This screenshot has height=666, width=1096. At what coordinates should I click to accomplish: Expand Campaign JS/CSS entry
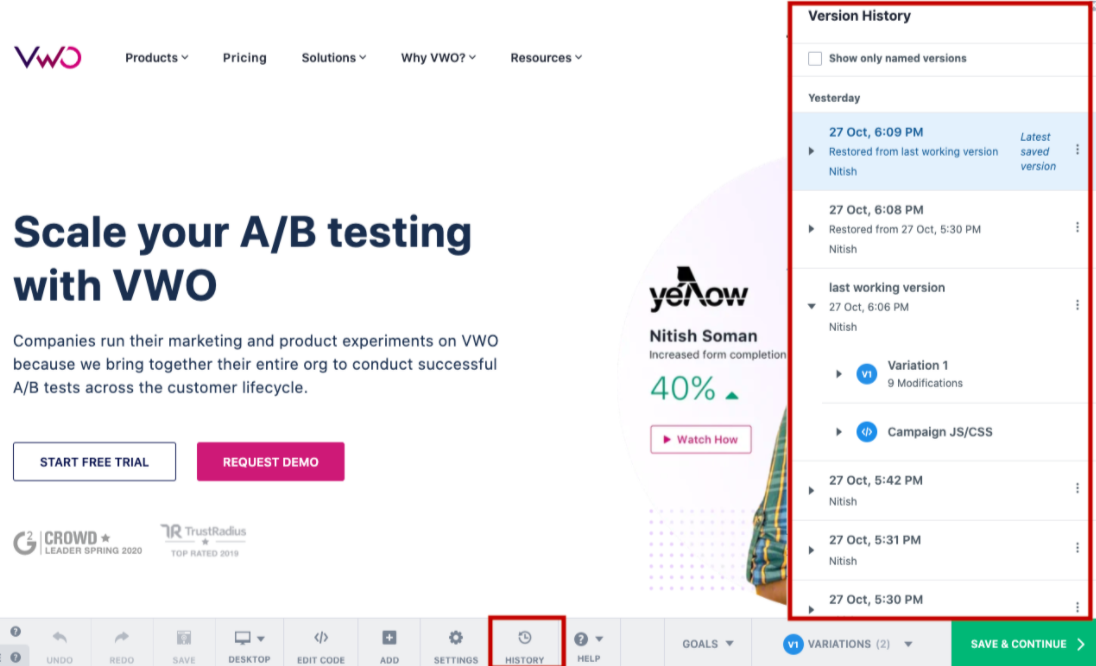point(839,432)
